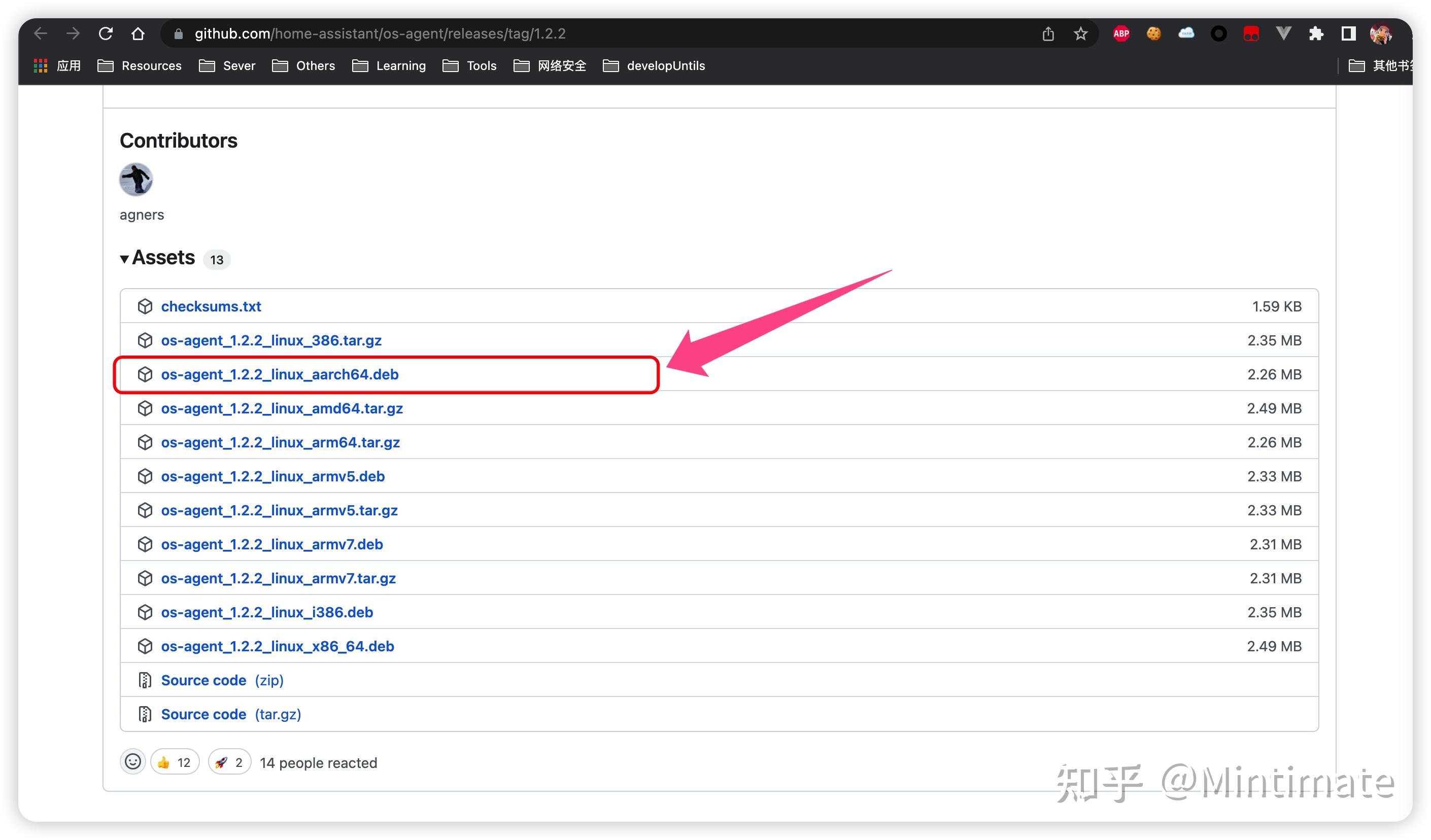Open the cloud extension icon
Viewport: 1431px width, 840px height.
pos(1186,33)
